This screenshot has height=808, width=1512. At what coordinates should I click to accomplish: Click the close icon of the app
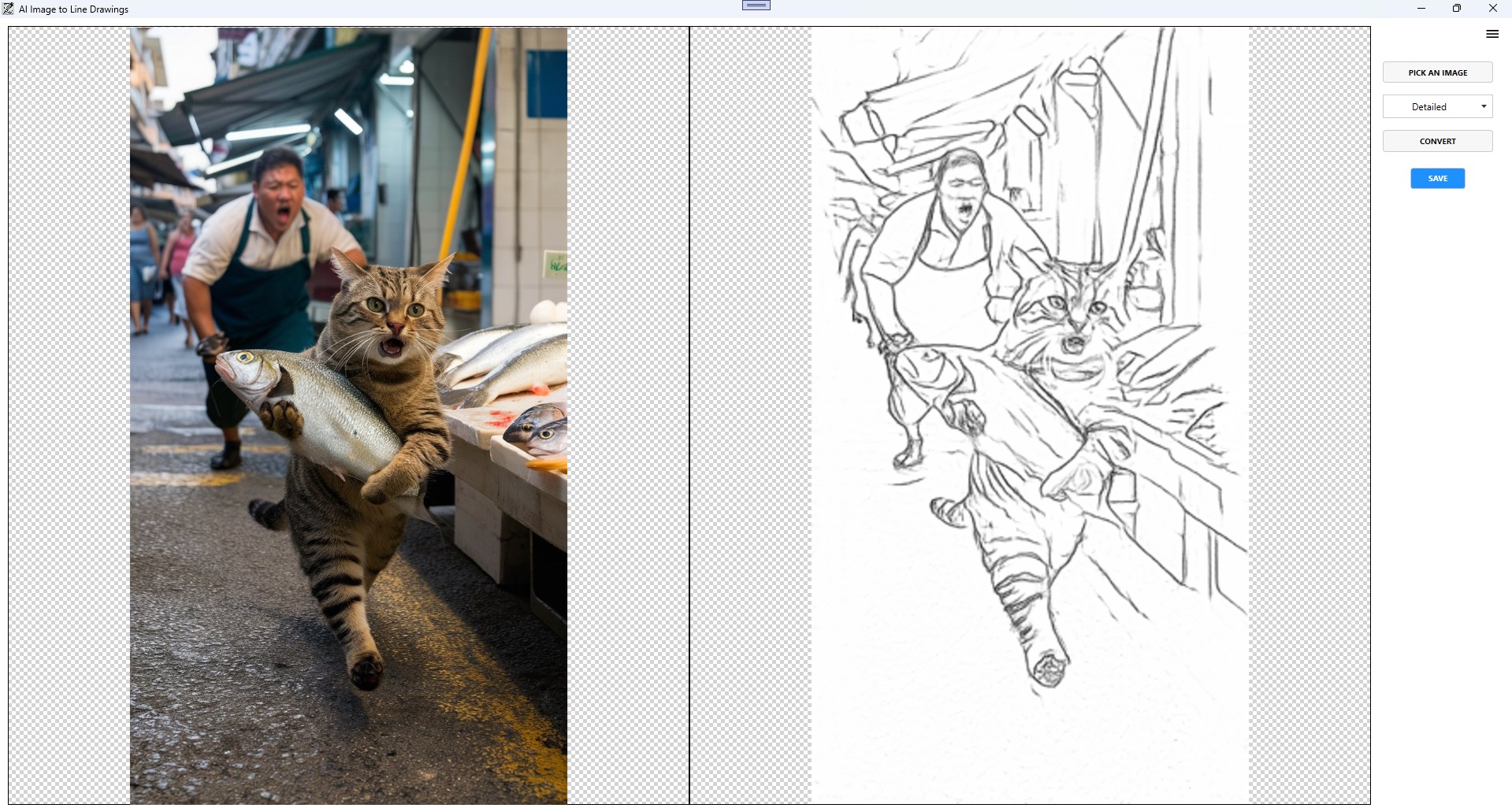pos(1492,9)
